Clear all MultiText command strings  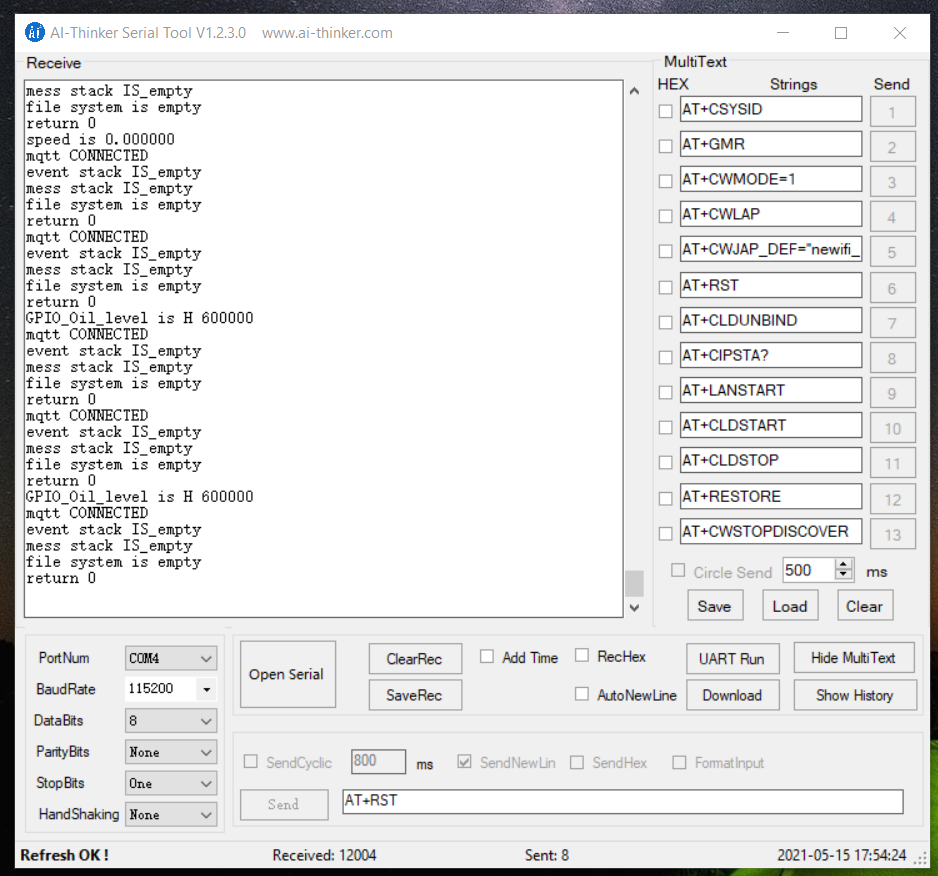coord(864,605)
